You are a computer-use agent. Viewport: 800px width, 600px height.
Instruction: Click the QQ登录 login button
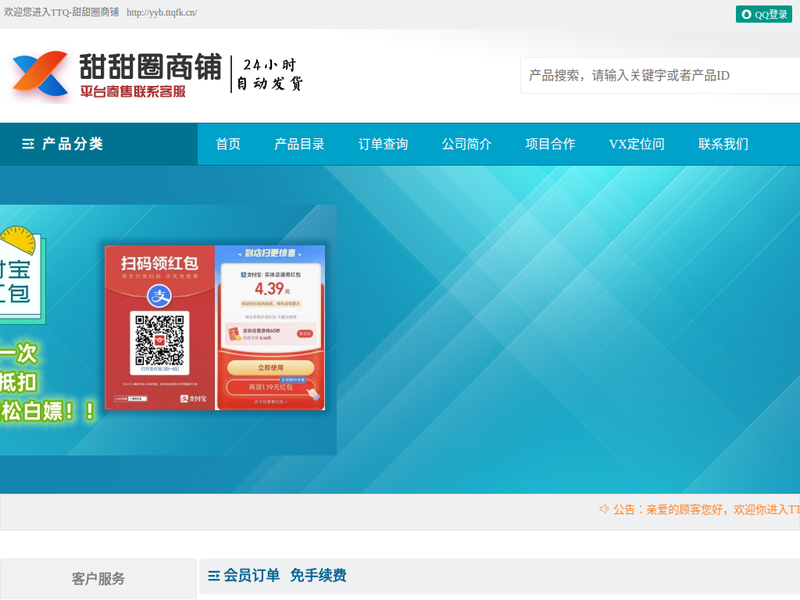coord(763,14)
